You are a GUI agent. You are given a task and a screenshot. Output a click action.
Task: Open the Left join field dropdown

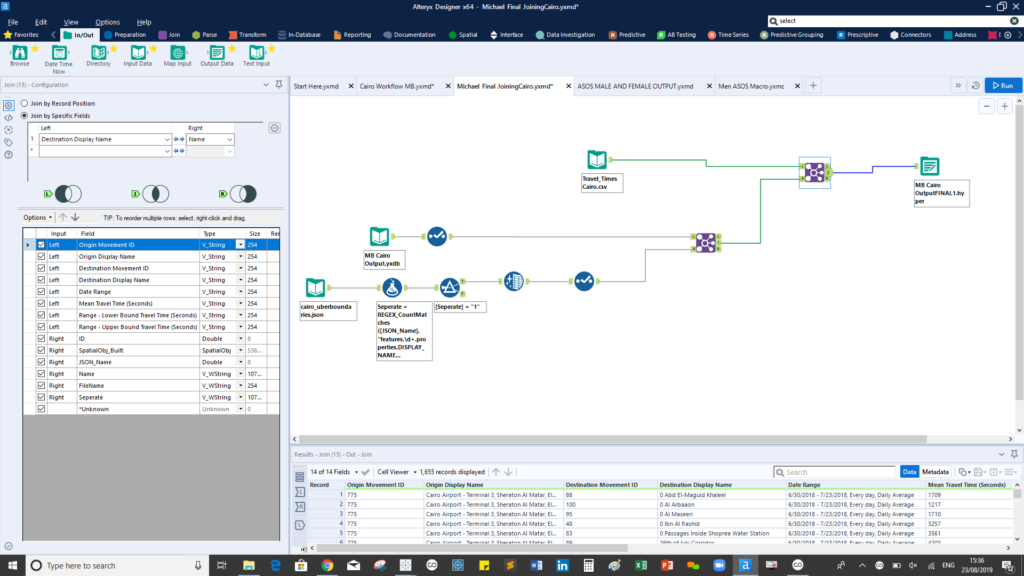pyautogui.click(x=166, y=140)
